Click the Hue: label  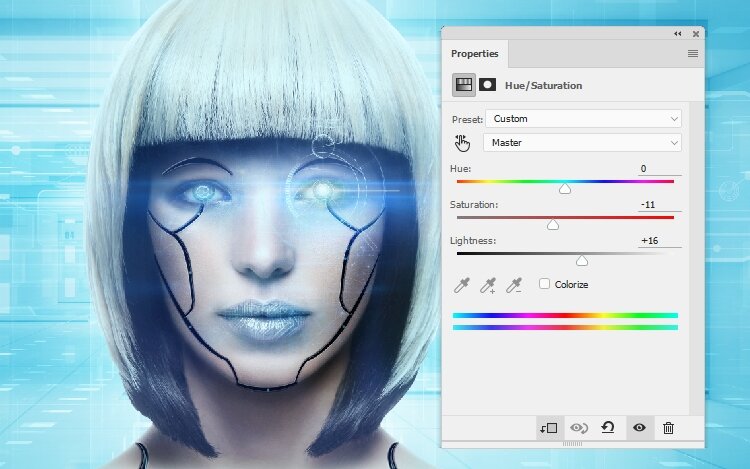tap(460, 169)
